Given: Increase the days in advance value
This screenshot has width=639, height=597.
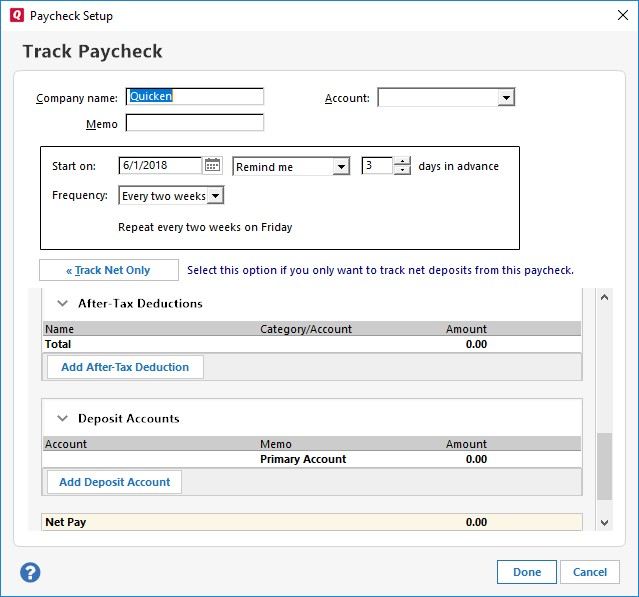Looking at the screenshot, I should point(402,162).
